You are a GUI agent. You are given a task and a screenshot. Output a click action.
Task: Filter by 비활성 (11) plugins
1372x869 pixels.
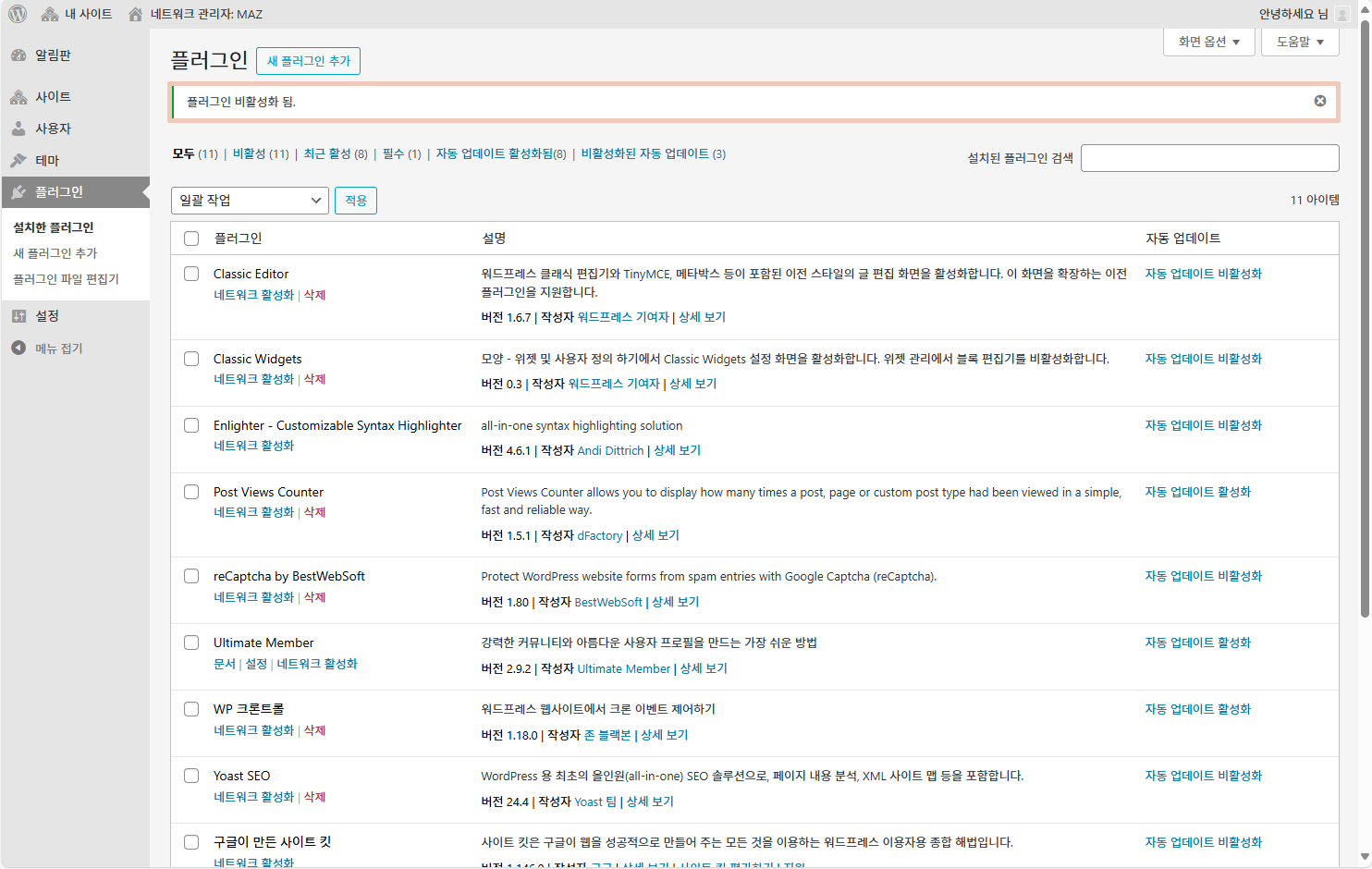[261, 154]
